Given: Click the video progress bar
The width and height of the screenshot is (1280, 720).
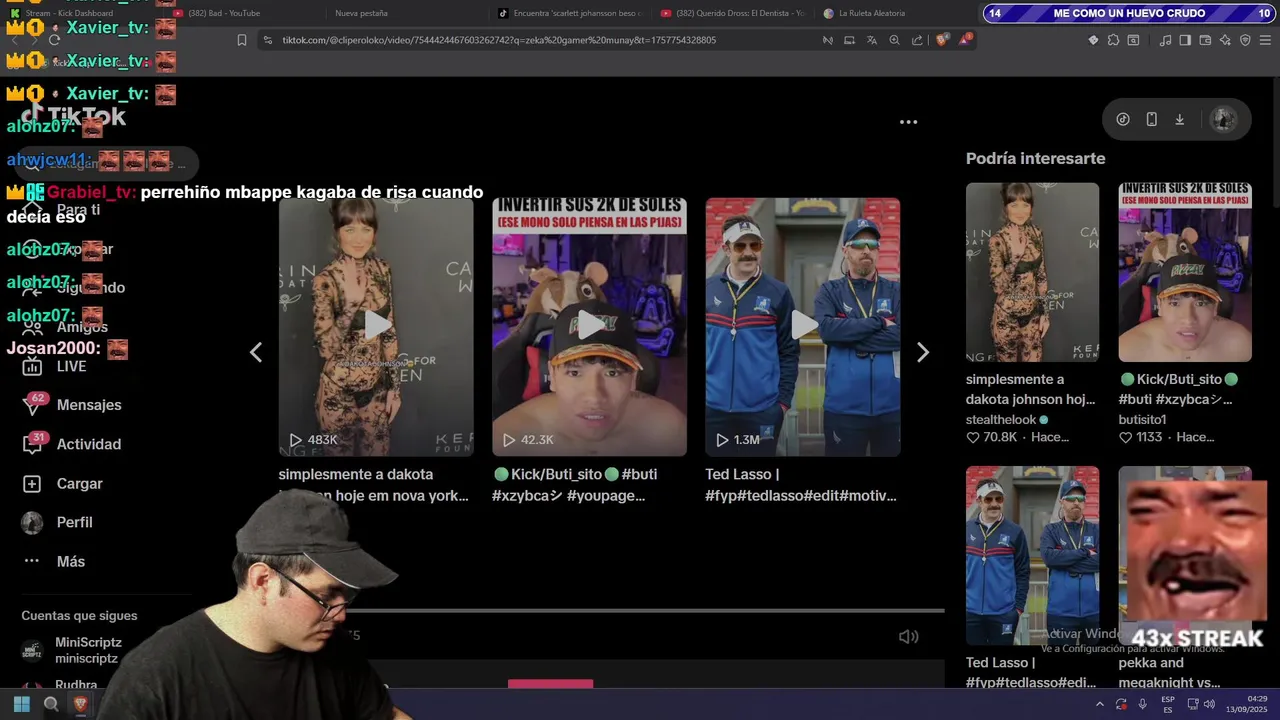Looking at the screenshot, I should 645,610.
